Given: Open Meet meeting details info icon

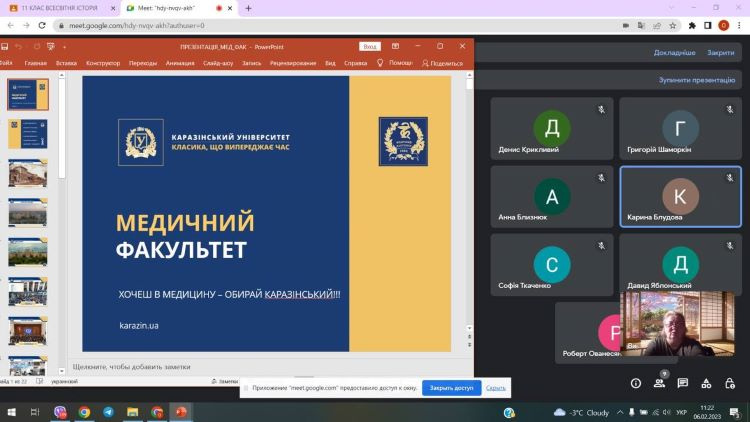Looking at the screenshot, I should [636, 383].
